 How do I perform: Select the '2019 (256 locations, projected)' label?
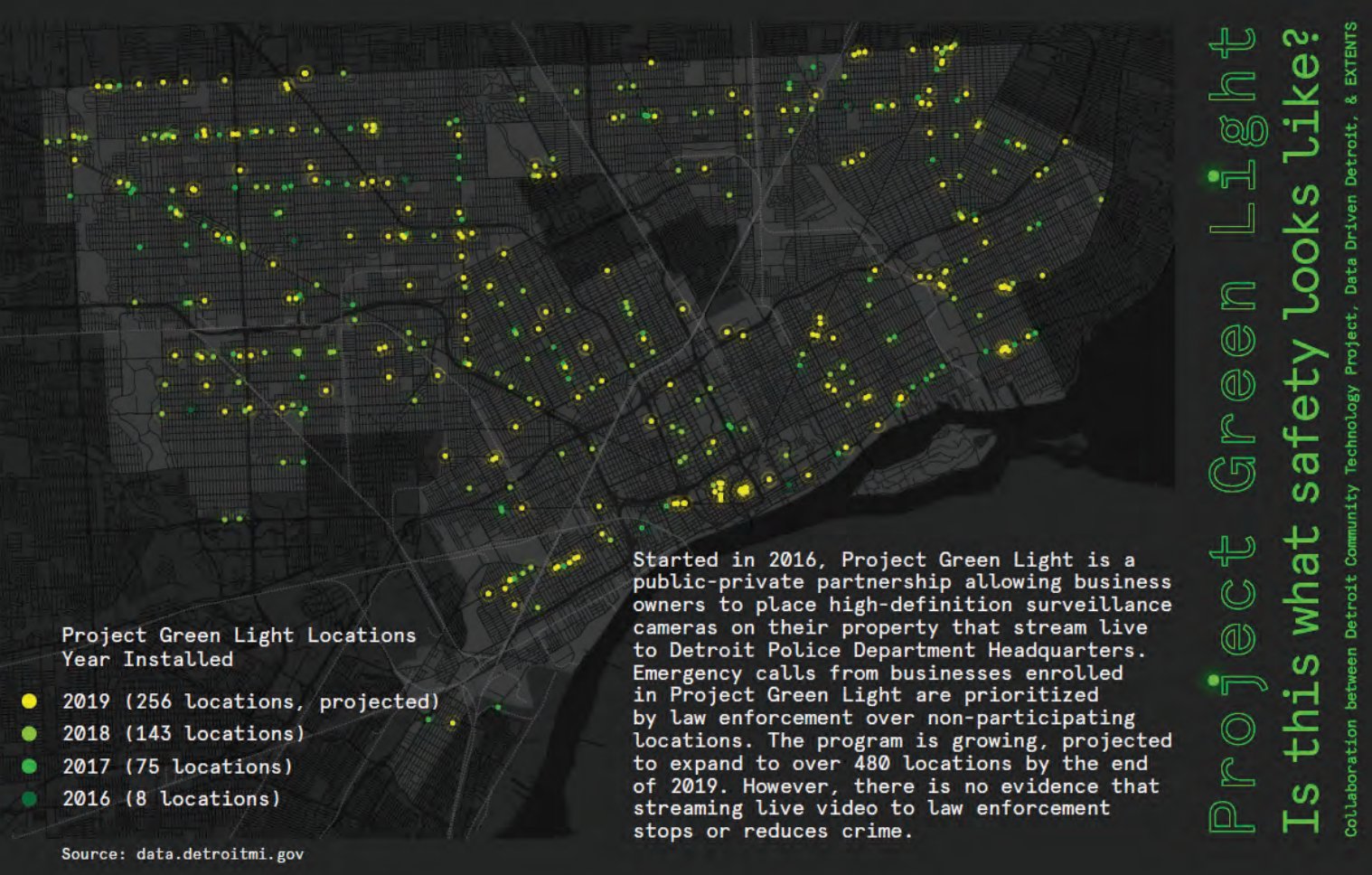pos(250,701)
